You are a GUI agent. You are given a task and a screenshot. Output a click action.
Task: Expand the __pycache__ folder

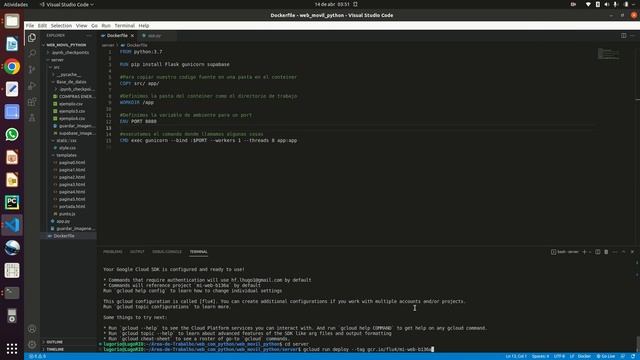point(69,74)
